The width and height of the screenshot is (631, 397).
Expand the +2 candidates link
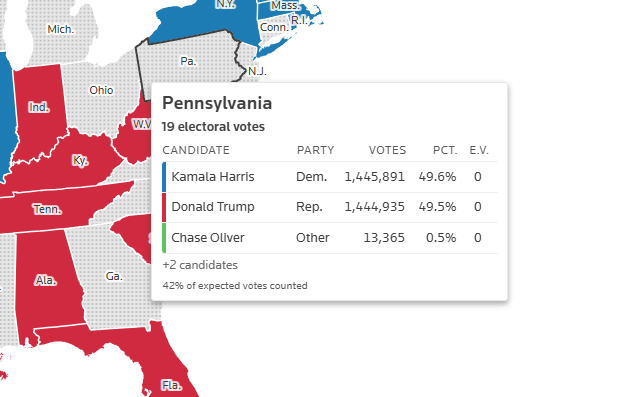(x=200, y=265)
